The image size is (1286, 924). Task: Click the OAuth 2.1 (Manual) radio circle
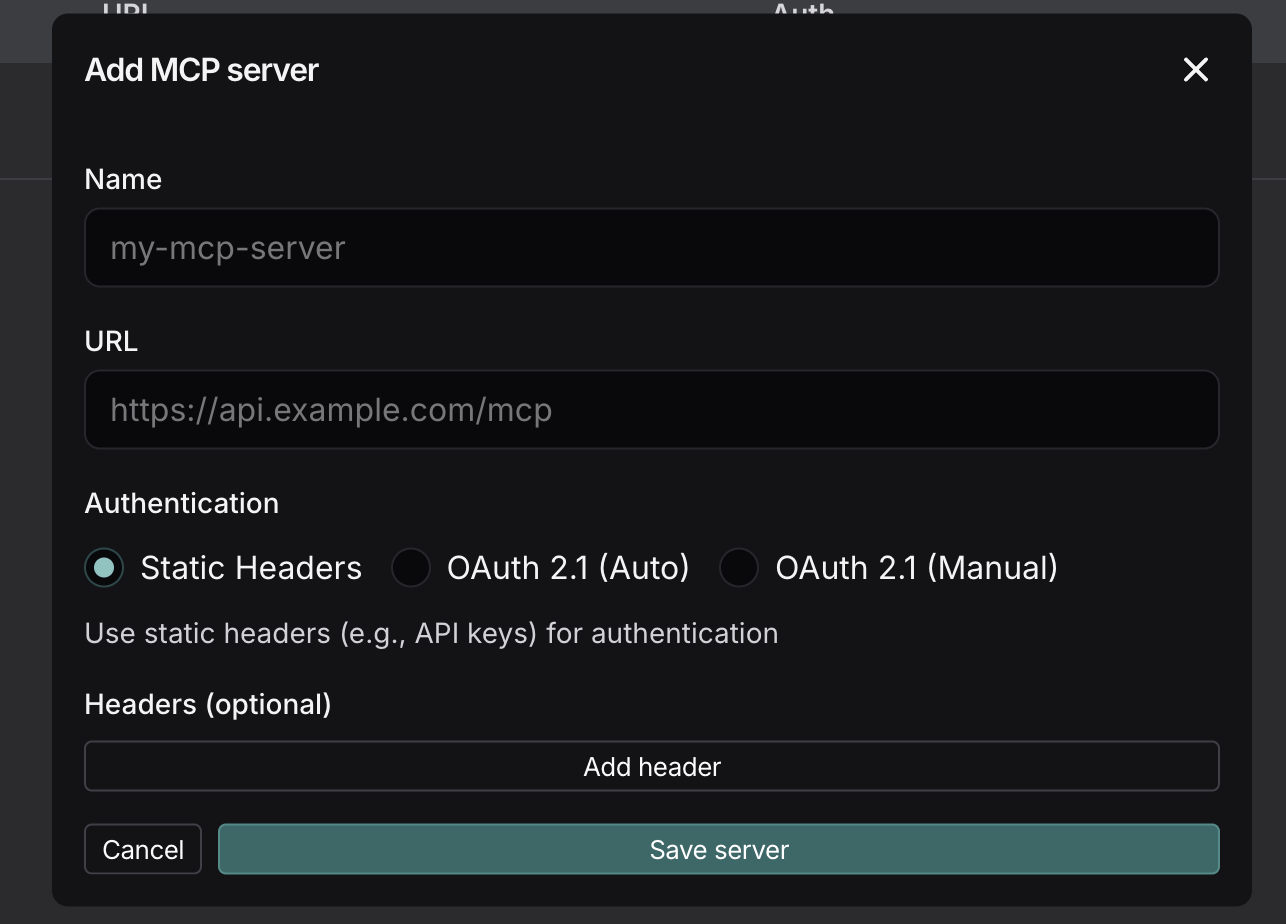coord(739,567)
